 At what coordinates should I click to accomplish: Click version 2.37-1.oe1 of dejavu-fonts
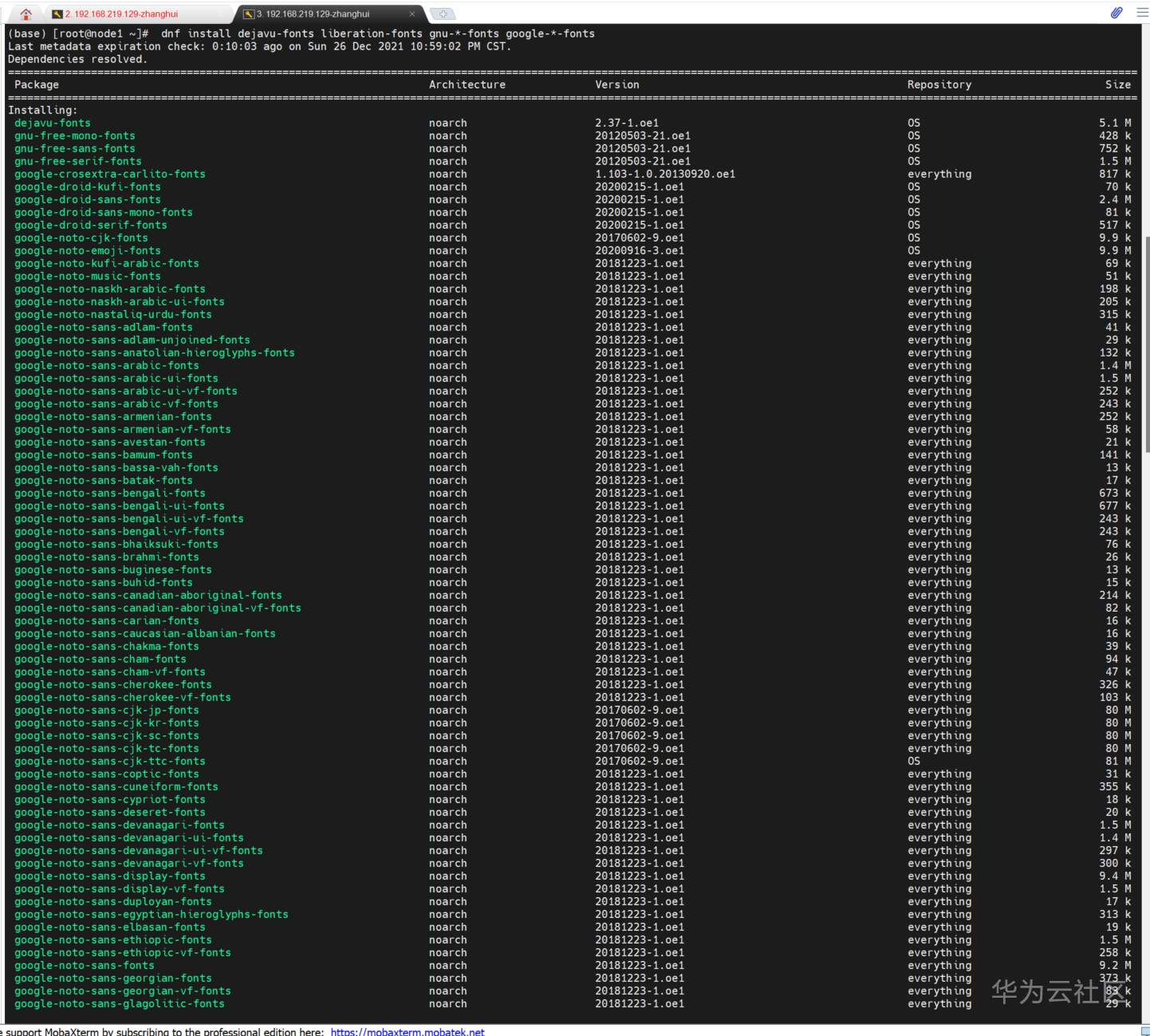[627, 123]
